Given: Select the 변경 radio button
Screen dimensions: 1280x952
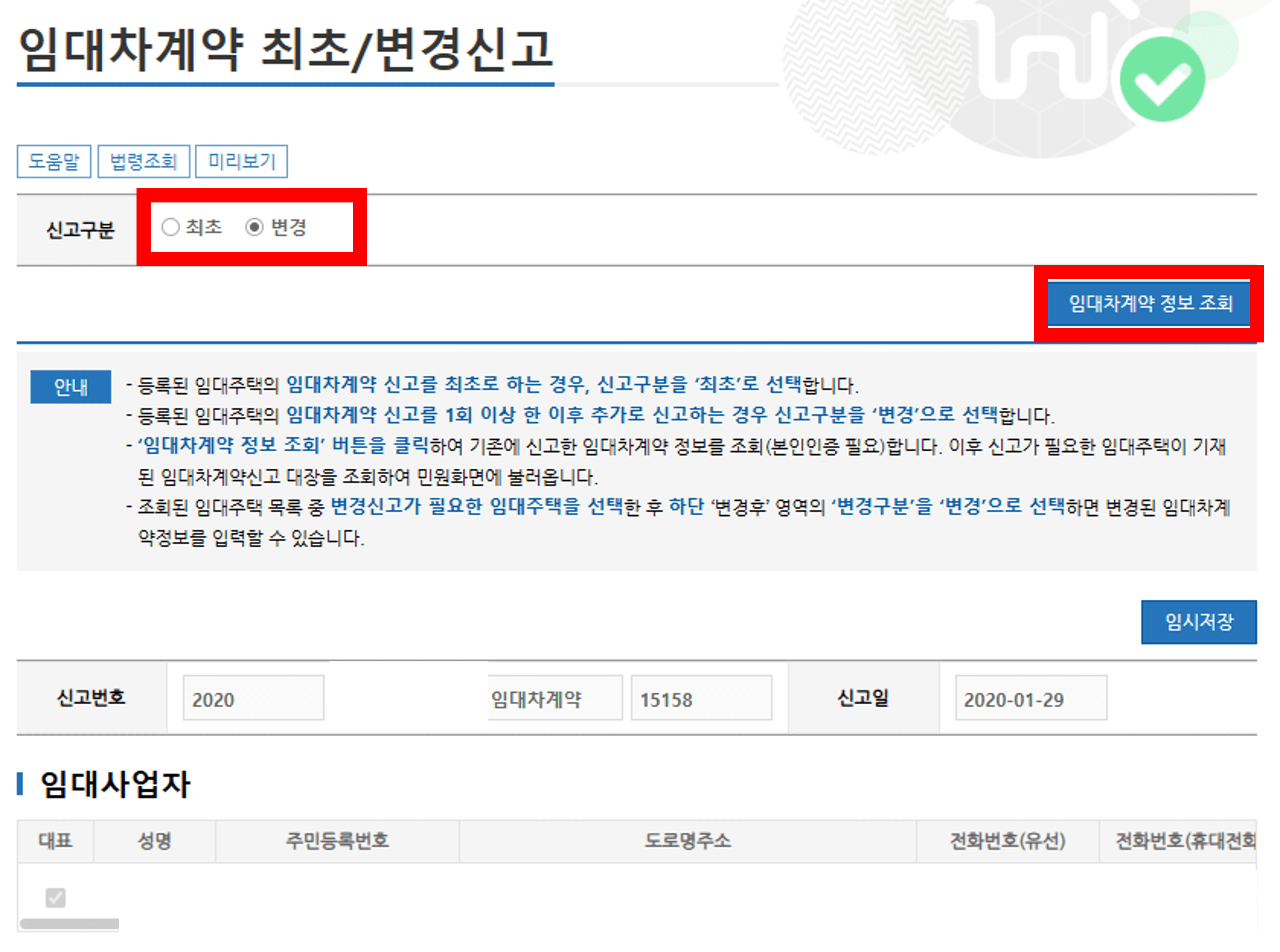Looking at the screenshot, I should pos(254,227).
